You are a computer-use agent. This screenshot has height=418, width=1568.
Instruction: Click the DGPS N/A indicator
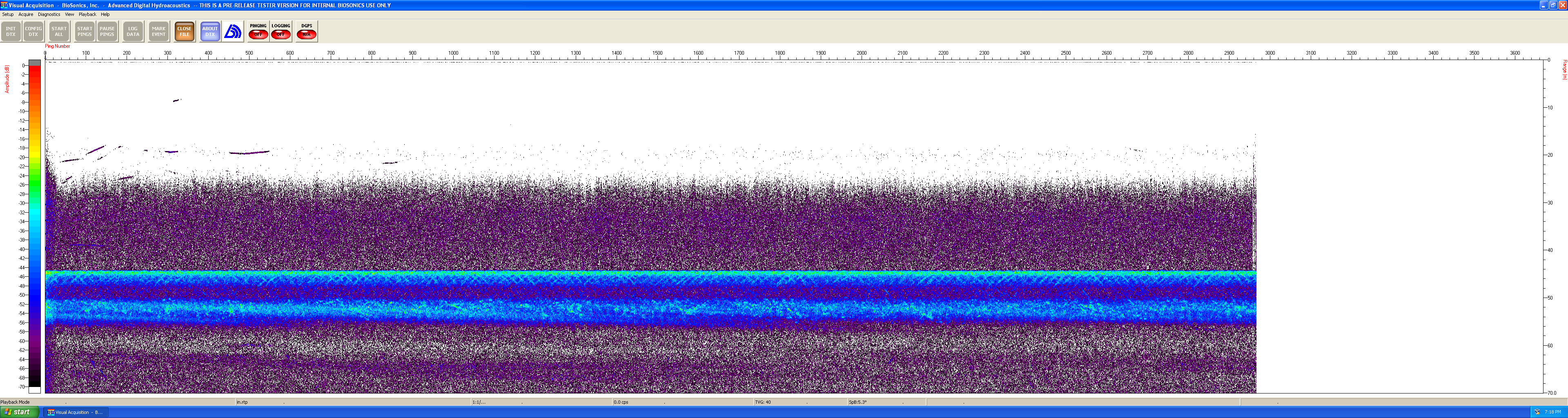307,32
